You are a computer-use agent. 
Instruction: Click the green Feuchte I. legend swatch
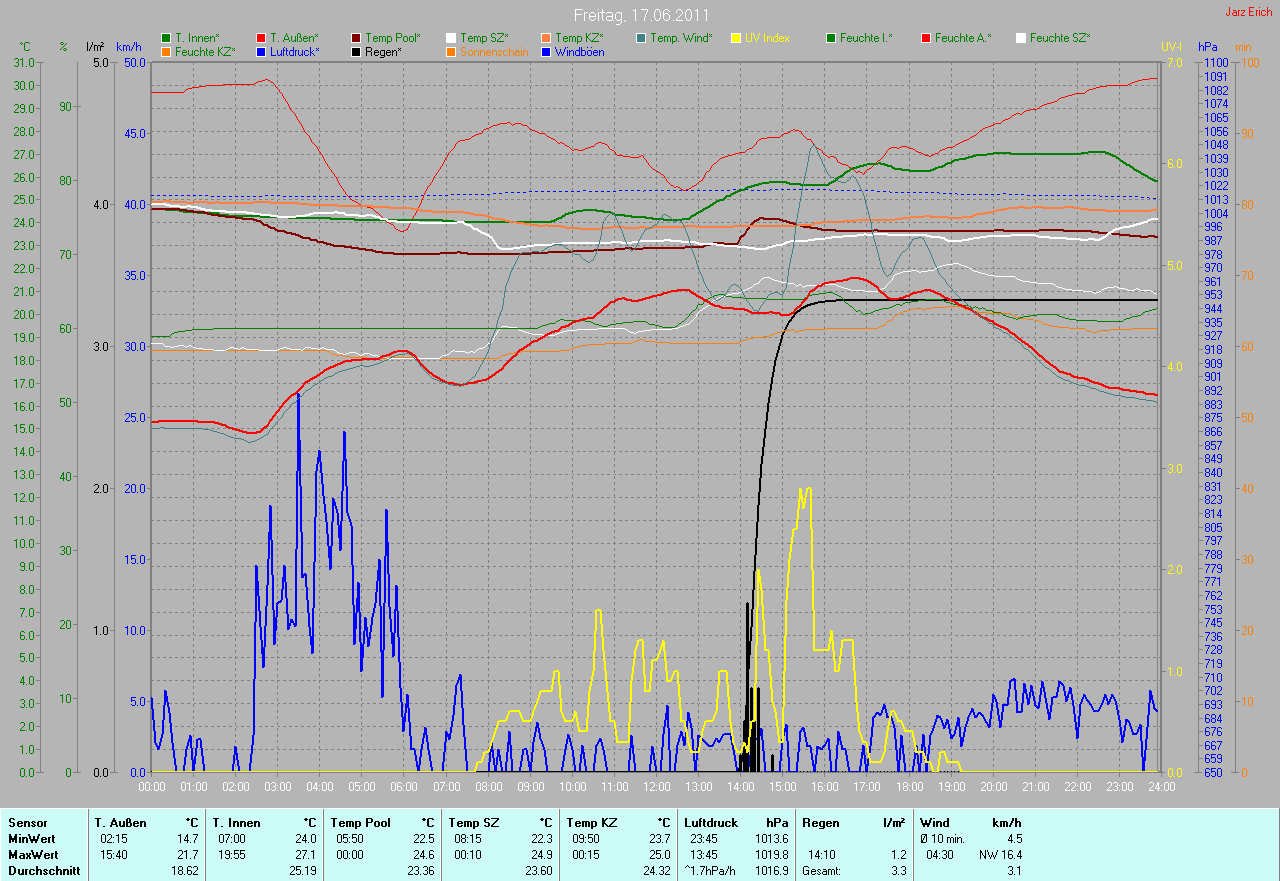831,38
